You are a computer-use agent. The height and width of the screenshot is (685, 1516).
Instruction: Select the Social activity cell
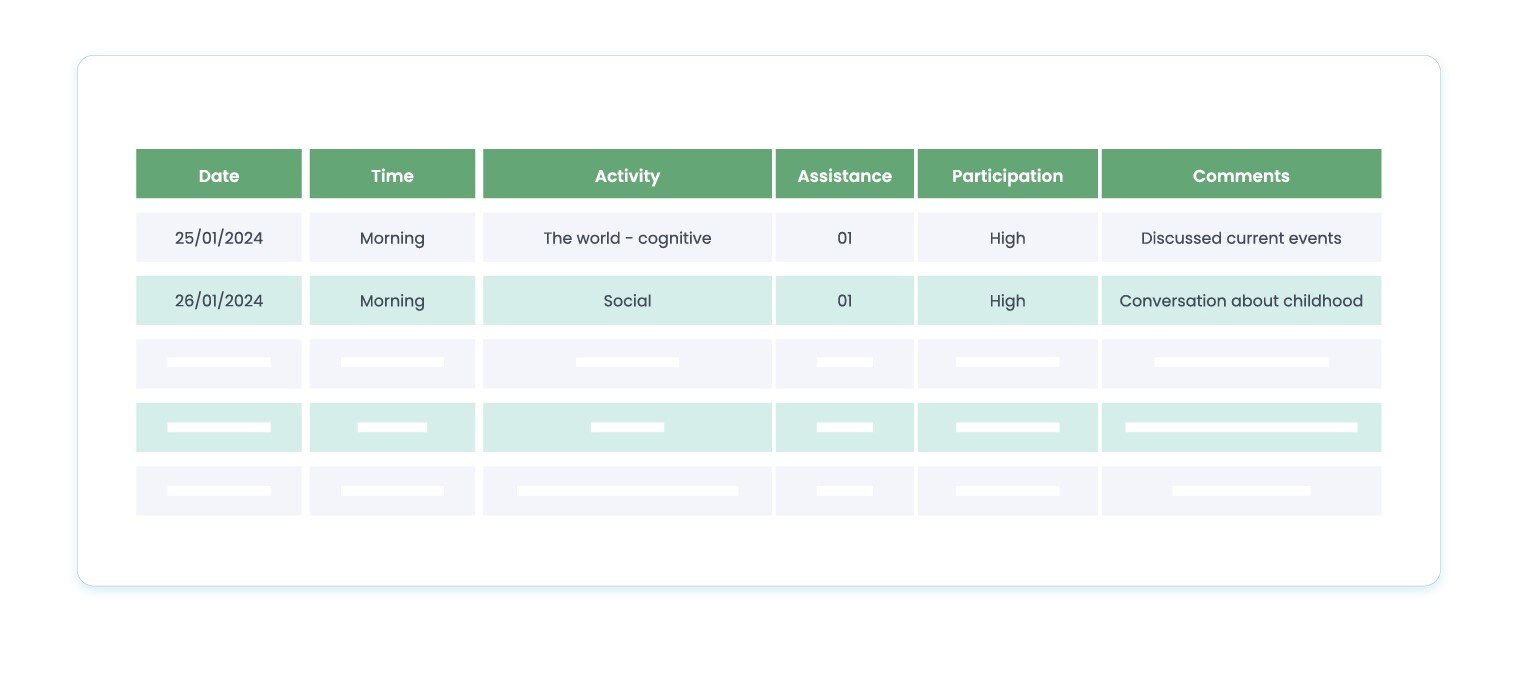(627, 301)
